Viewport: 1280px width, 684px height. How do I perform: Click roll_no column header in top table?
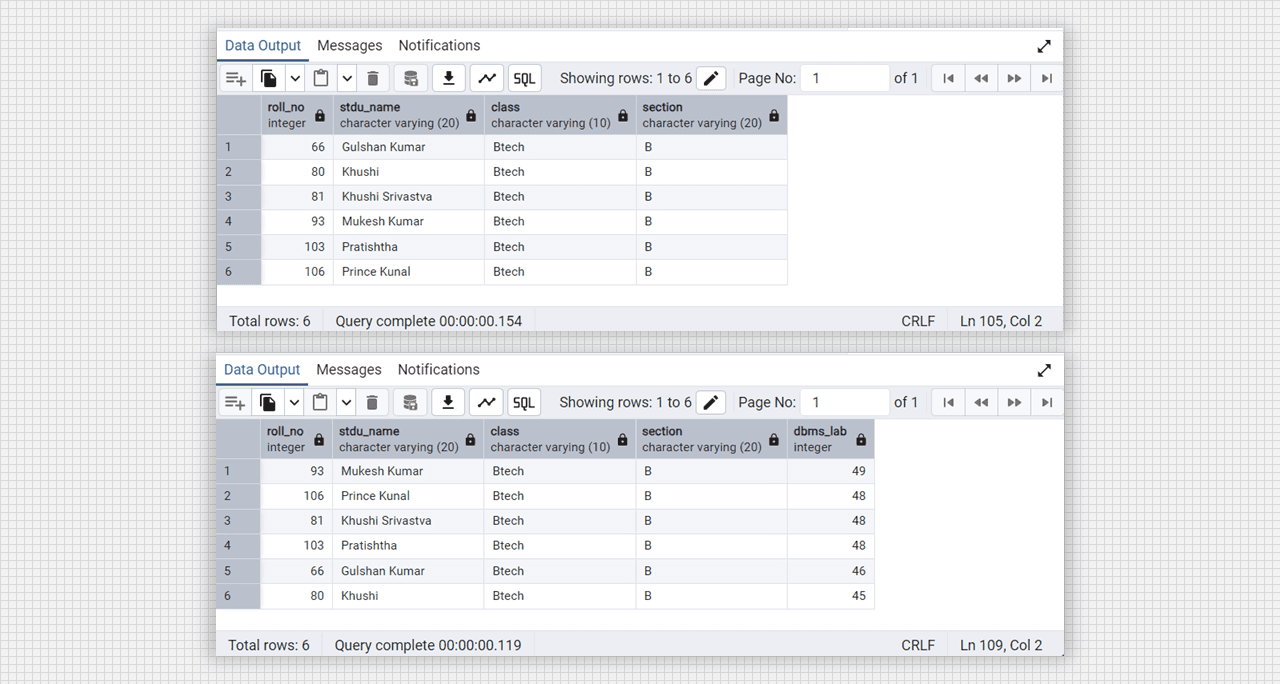(297, 115)
